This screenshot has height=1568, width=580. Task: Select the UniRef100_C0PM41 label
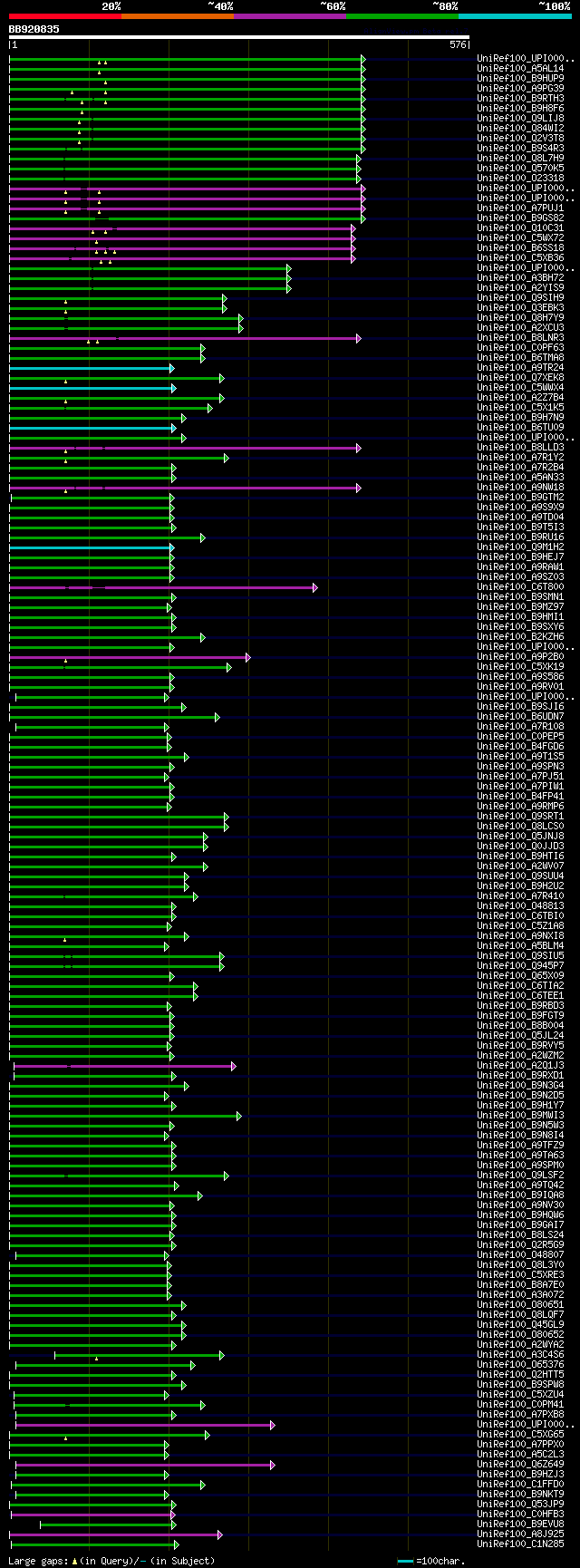[520, 1405]
